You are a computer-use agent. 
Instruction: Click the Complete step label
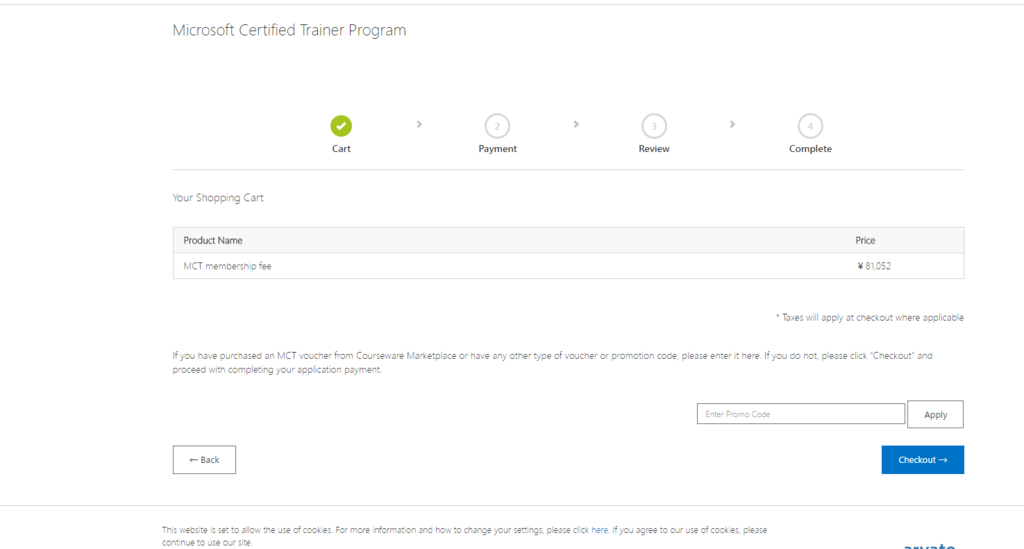810,149
